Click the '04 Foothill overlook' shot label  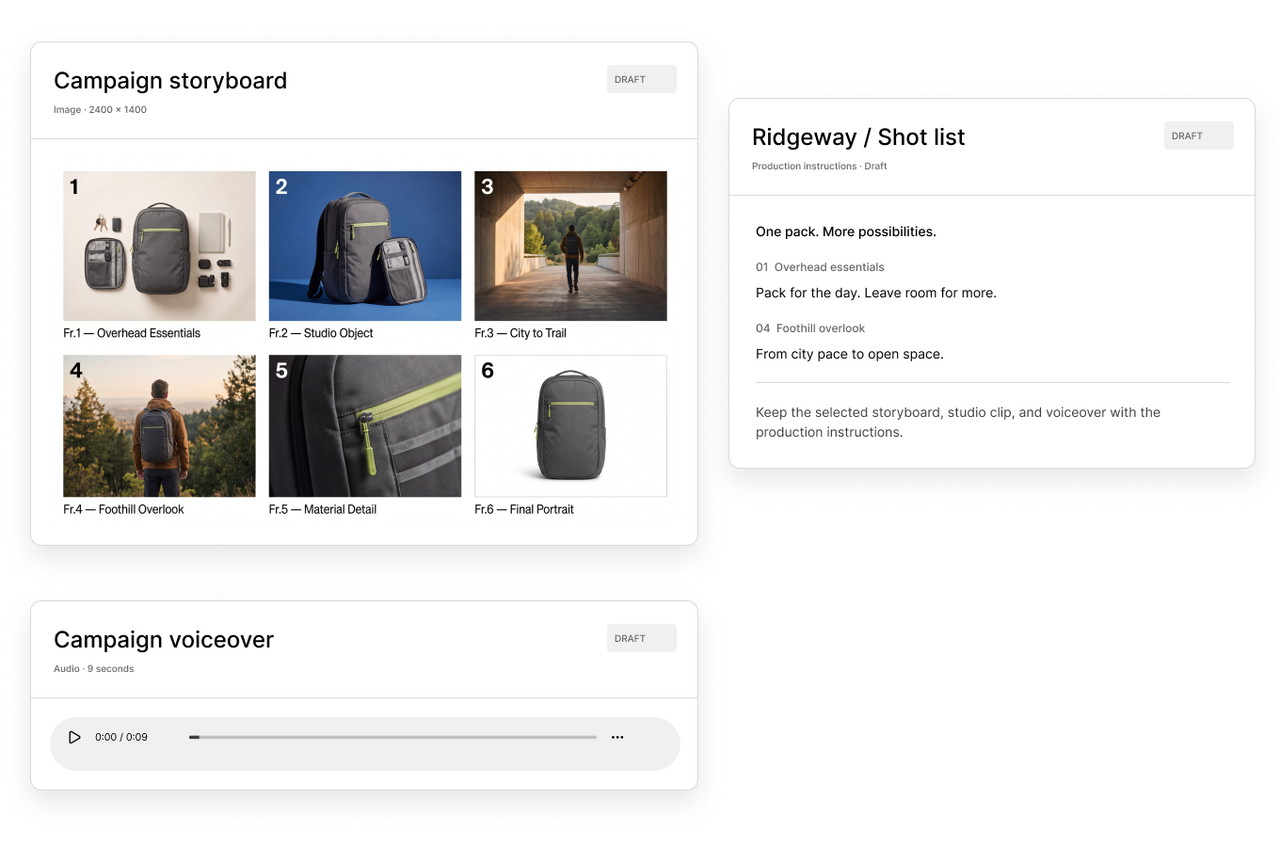810,328
